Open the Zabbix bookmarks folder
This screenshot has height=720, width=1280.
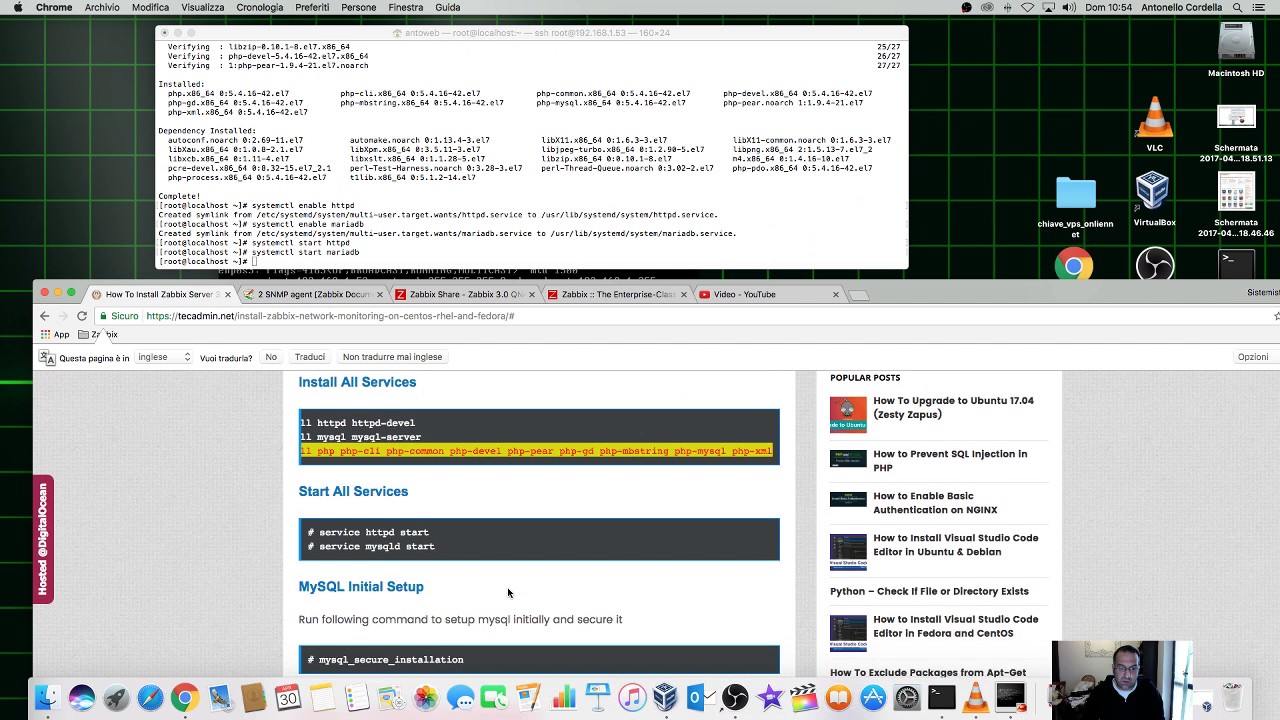[98, 335]
